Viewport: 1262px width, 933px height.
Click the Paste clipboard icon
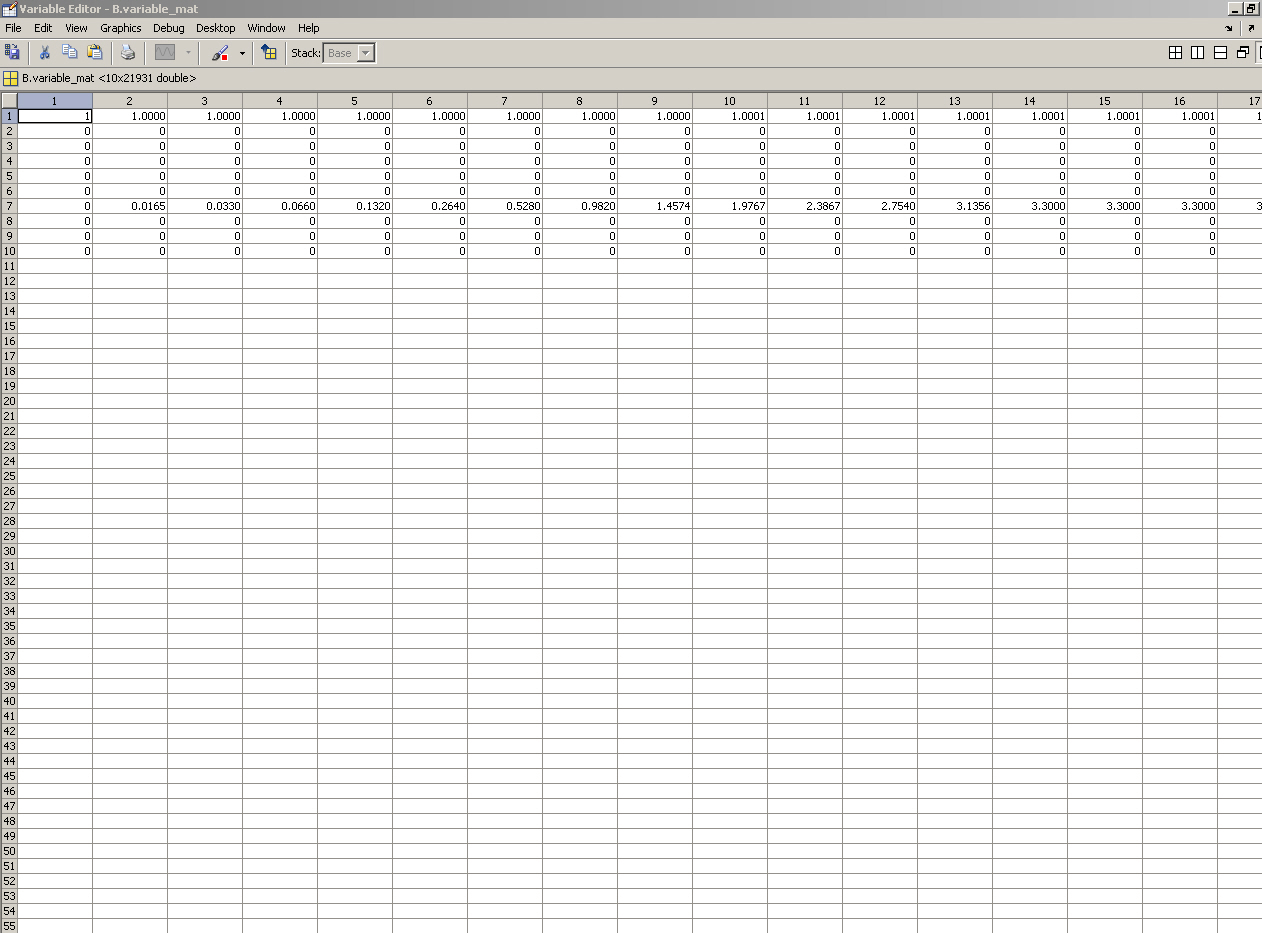95,52
